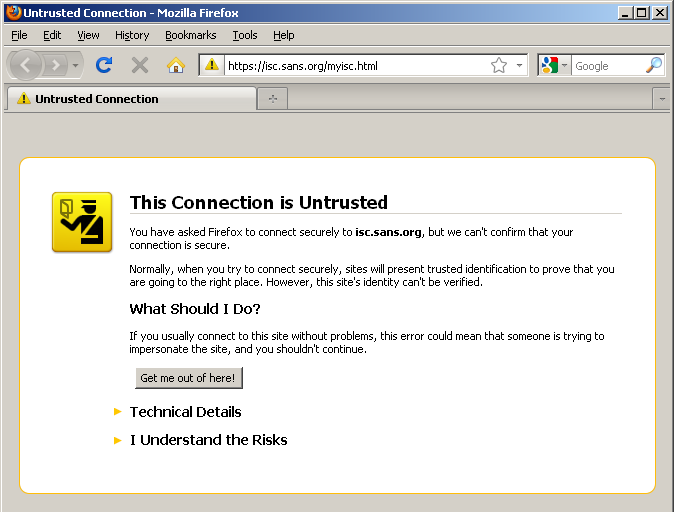Click the search magnifying glass icon
This screenshot has height=512, width=674.
(x=654, y=66)
